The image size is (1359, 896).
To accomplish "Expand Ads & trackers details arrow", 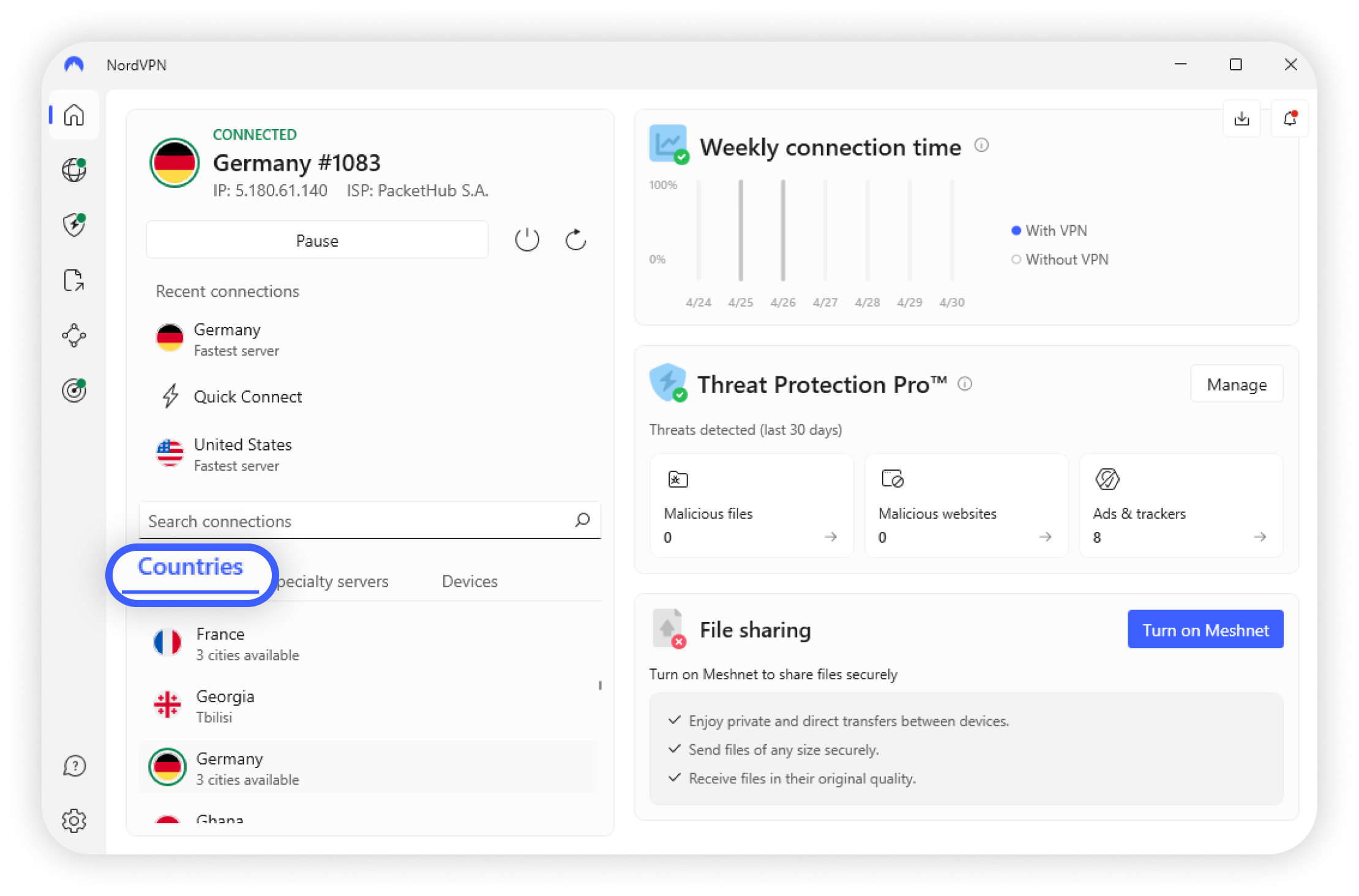I will [1259, 537].
